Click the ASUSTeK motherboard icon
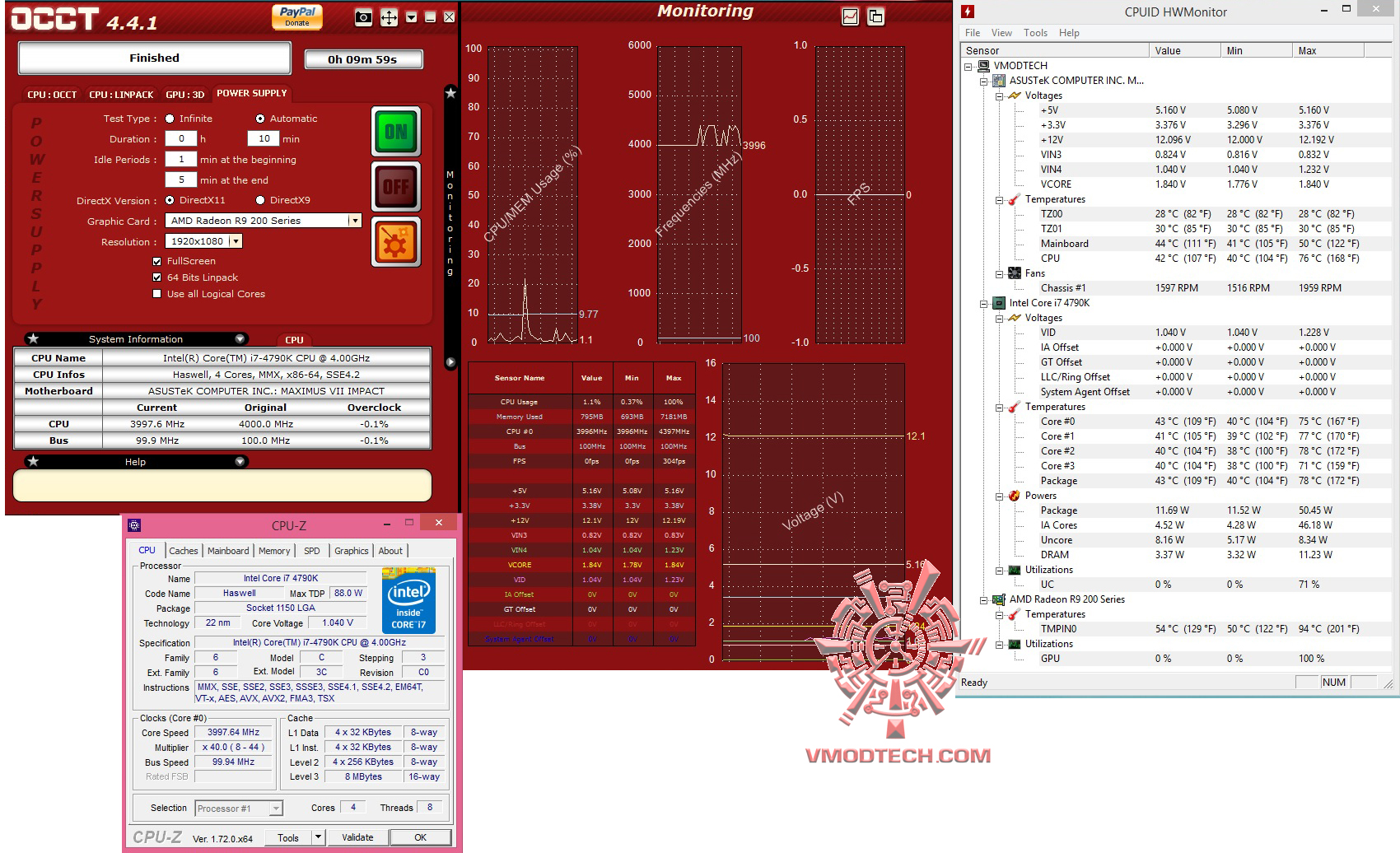This screenshot has height=853, width=1400. [x=999, y=81]
